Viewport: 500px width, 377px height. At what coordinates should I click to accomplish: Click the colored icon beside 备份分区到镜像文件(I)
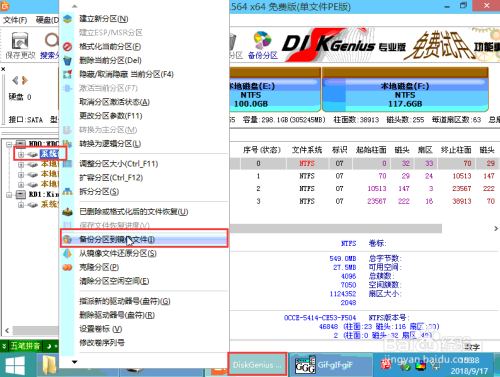[x=68, y=239]
